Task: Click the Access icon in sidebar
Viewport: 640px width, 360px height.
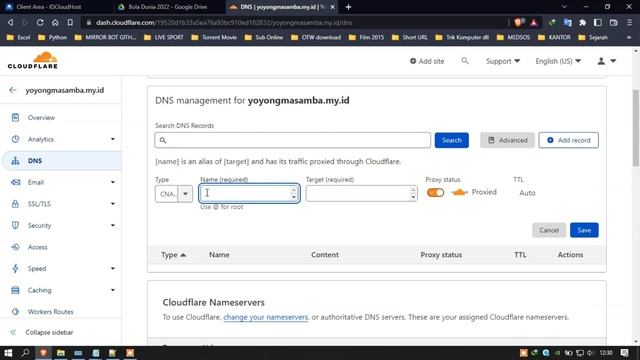Action: [x=15, y=247]
